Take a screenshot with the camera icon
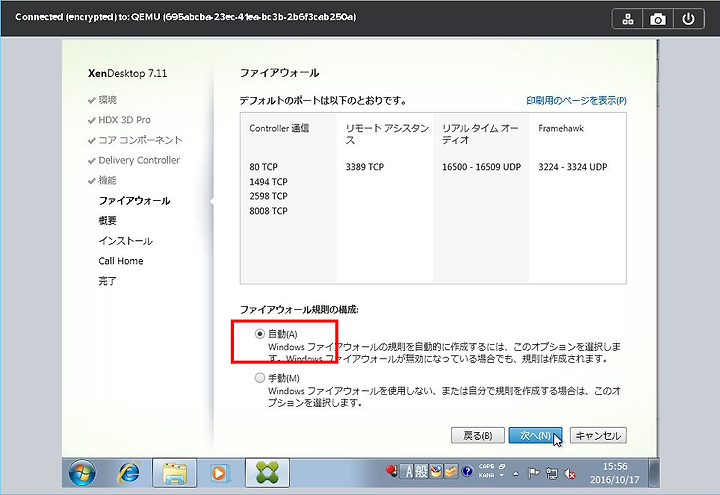The width and height of the screenshot is (720, 495). click(x=658, y=19)
